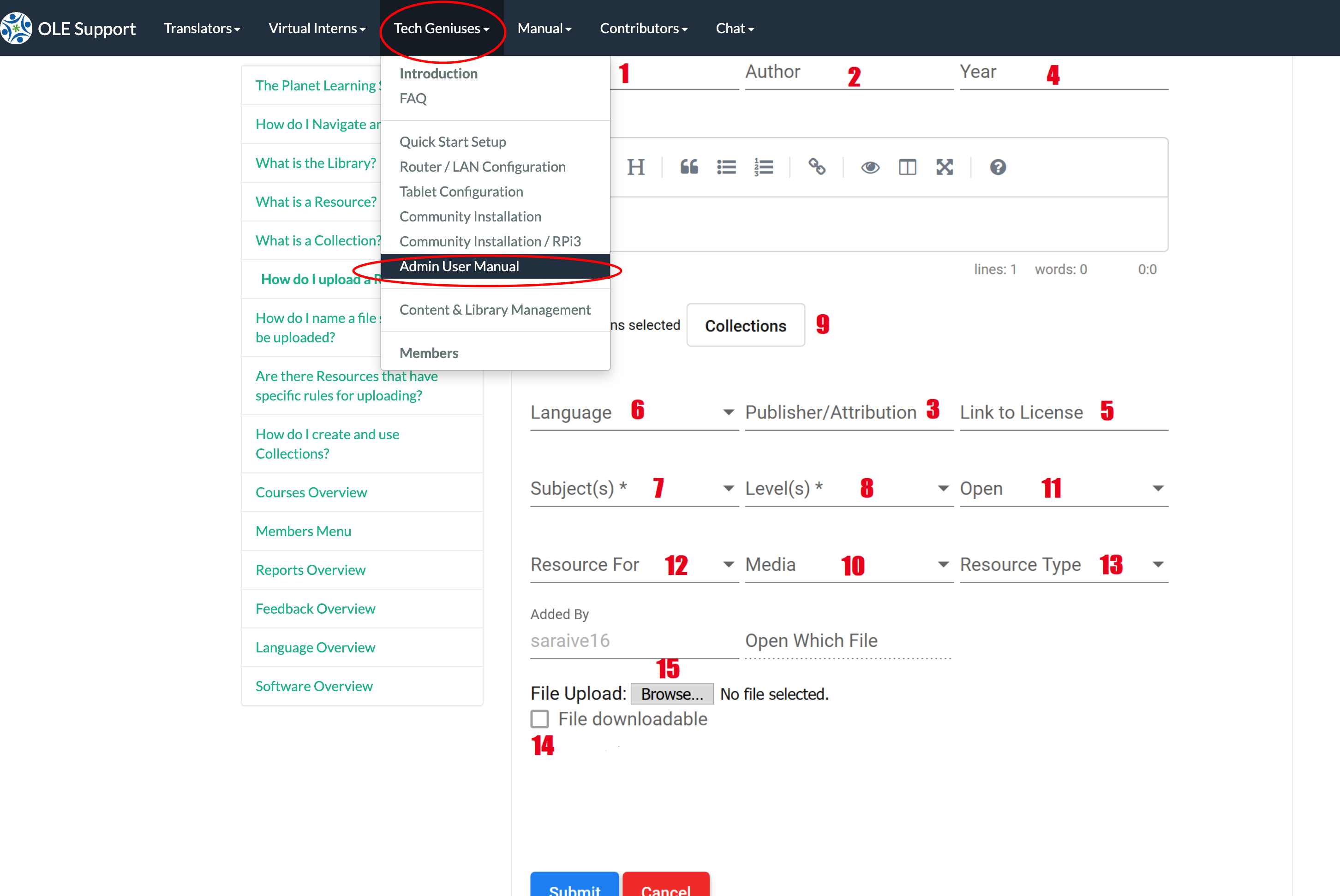The height and width of the screenshot is (896, 1340).
Task: Open the Chat menu
Action: pyautogui.click(x=735, y=28)
